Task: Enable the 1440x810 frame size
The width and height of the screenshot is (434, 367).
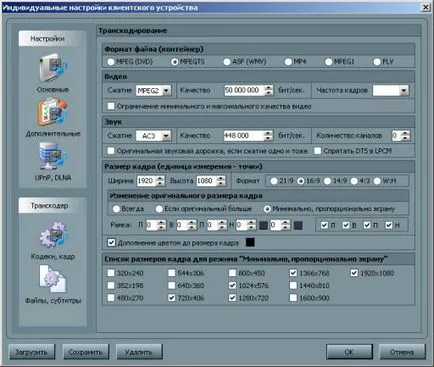Action: pyautogui.click(x=293, y=285)
